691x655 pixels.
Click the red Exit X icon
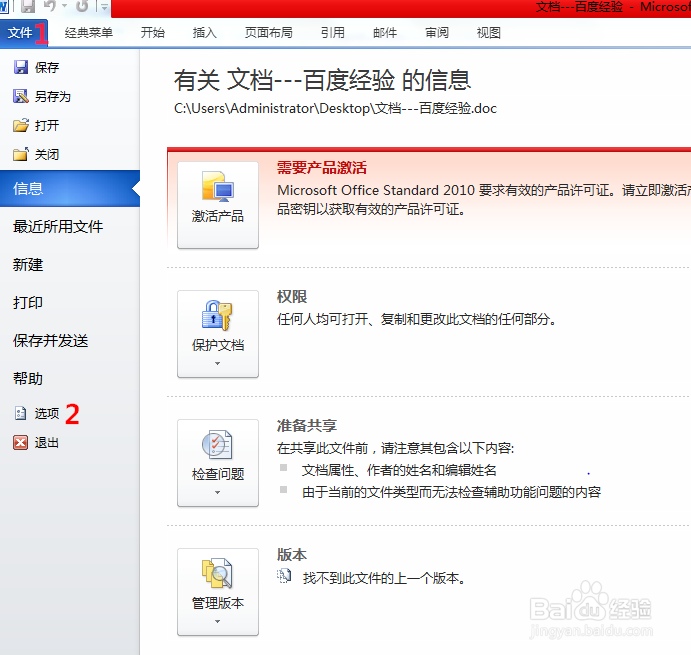pos(21,443)
